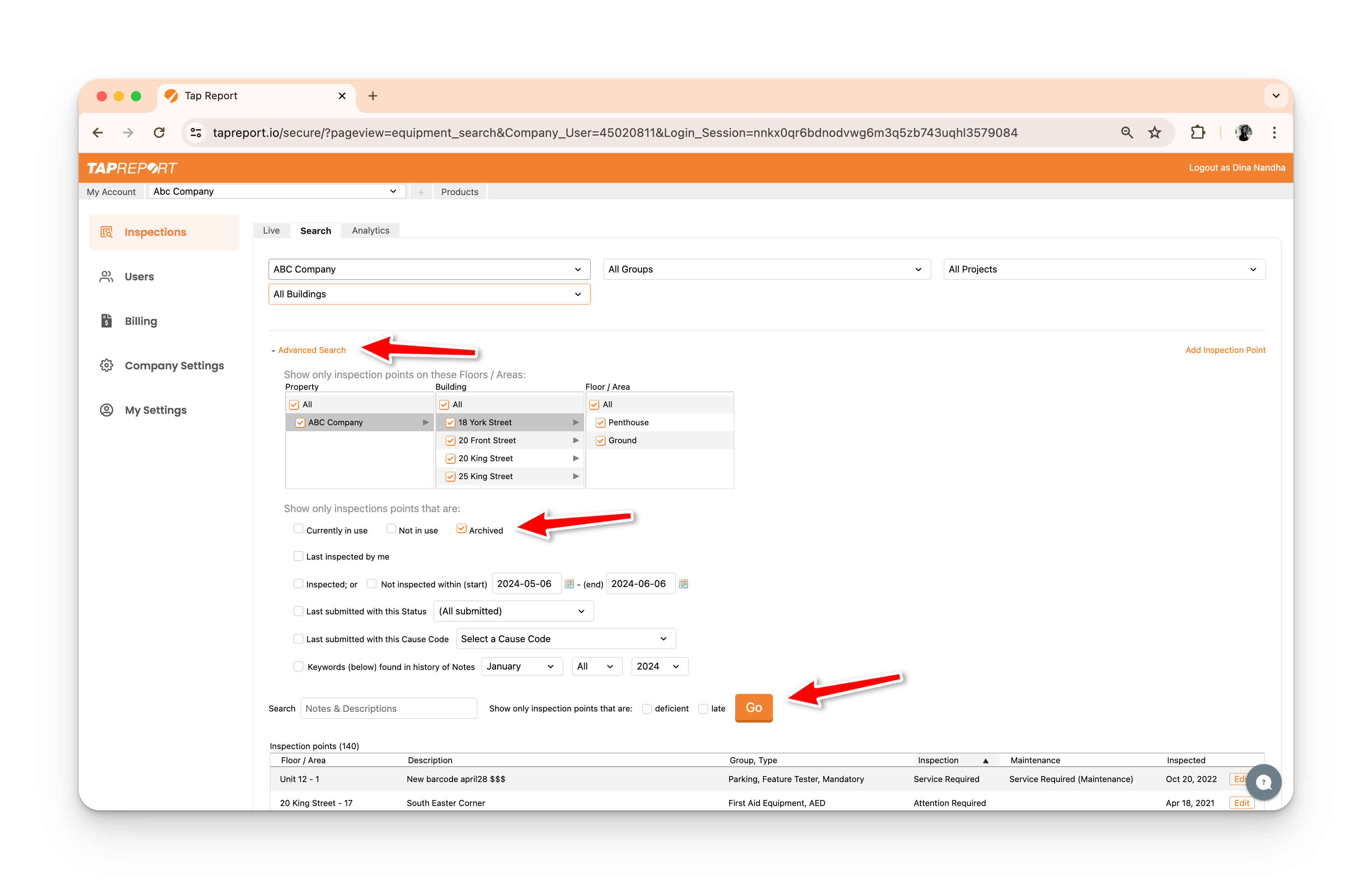
Task: Open the end date calendar picker icon
Action: (683, 584)
